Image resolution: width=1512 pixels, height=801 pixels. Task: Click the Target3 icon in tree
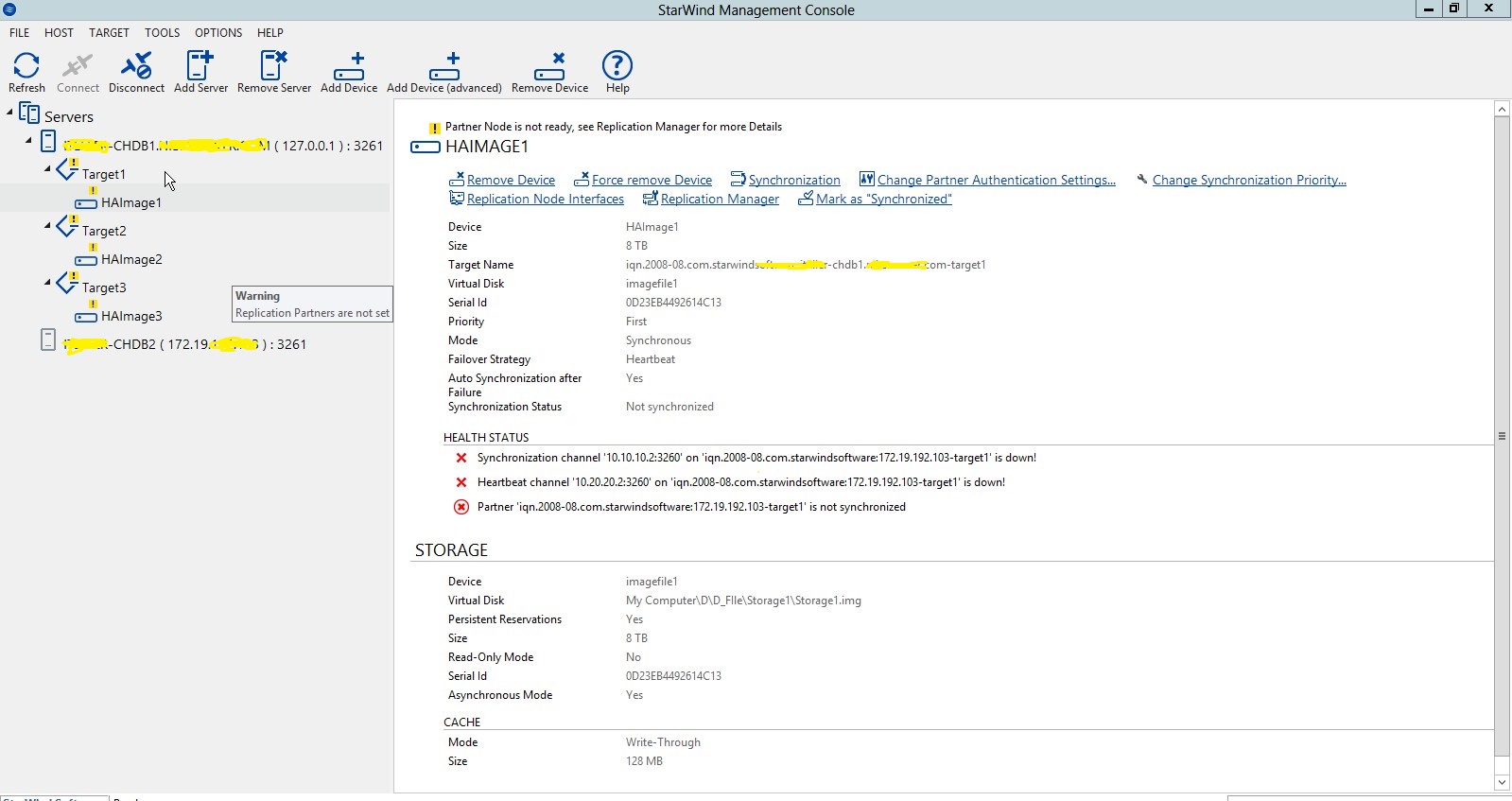(67, 285)
